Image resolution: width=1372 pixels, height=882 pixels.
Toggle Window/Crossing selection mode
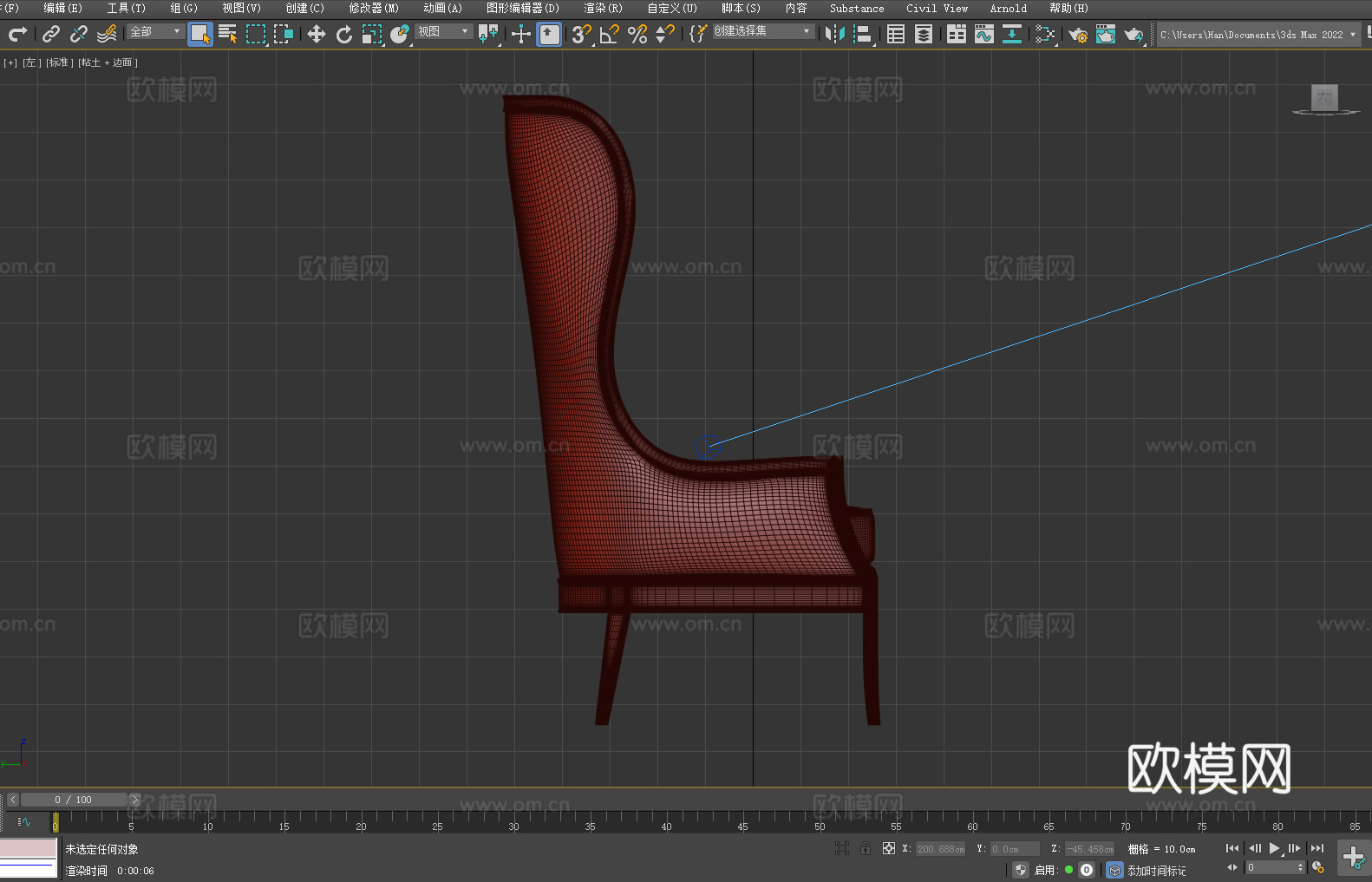click(284, 34)
